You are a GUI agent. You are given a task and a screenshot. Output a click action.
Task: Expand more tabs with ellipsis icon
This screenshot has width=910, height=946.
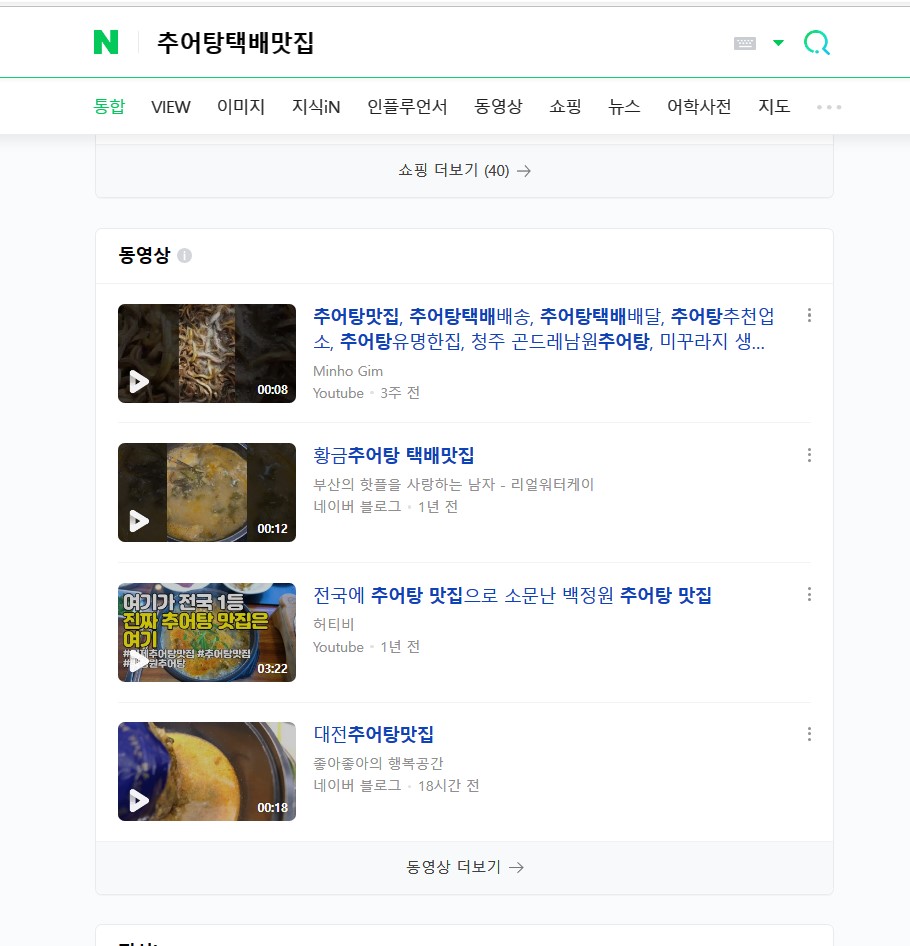[x=829, y=107]
